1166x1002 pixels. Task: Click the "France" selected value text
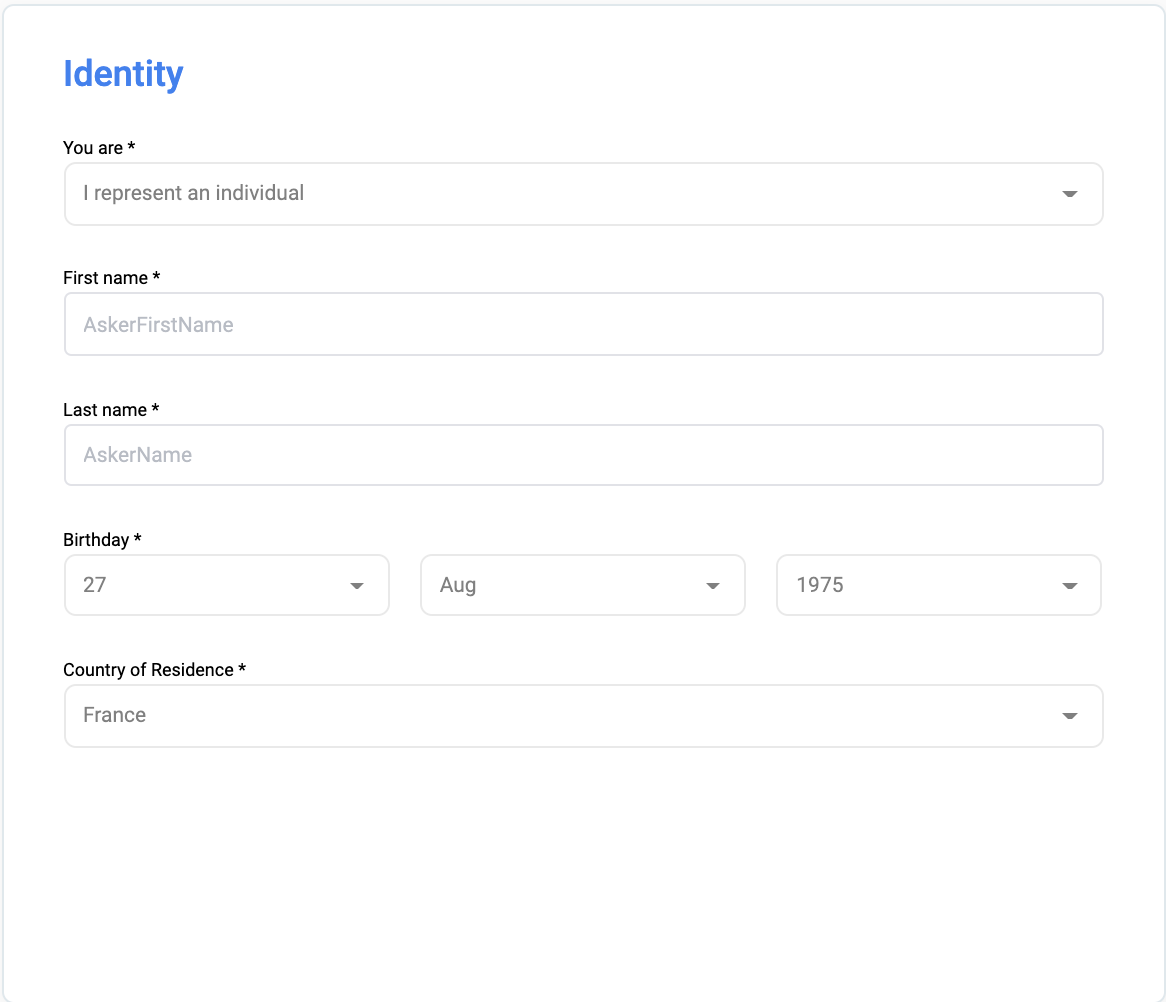(115, 715)
